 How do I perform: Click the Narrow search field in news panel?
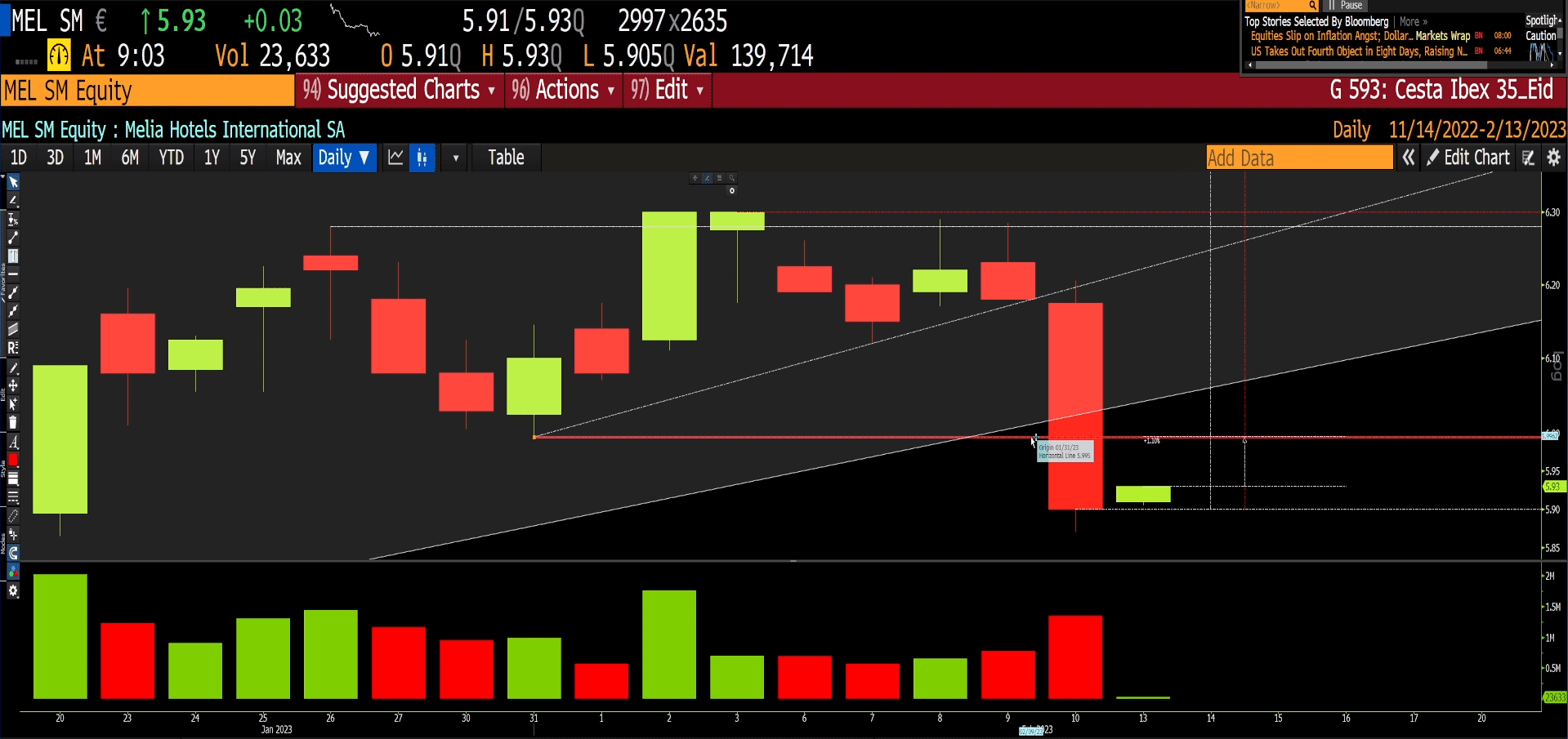coord(1275,5)
